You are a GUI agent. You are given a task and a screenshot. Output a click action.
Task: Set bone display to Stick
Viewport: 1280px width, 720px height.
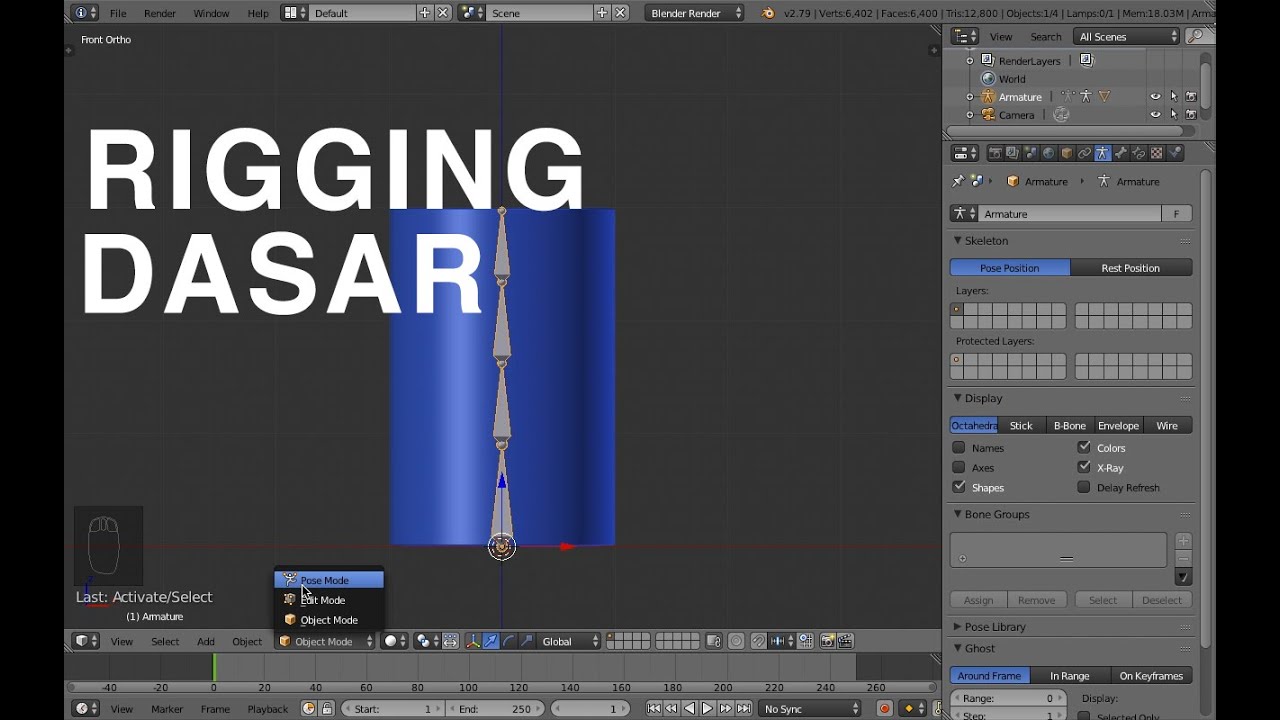click(1021, 426)
